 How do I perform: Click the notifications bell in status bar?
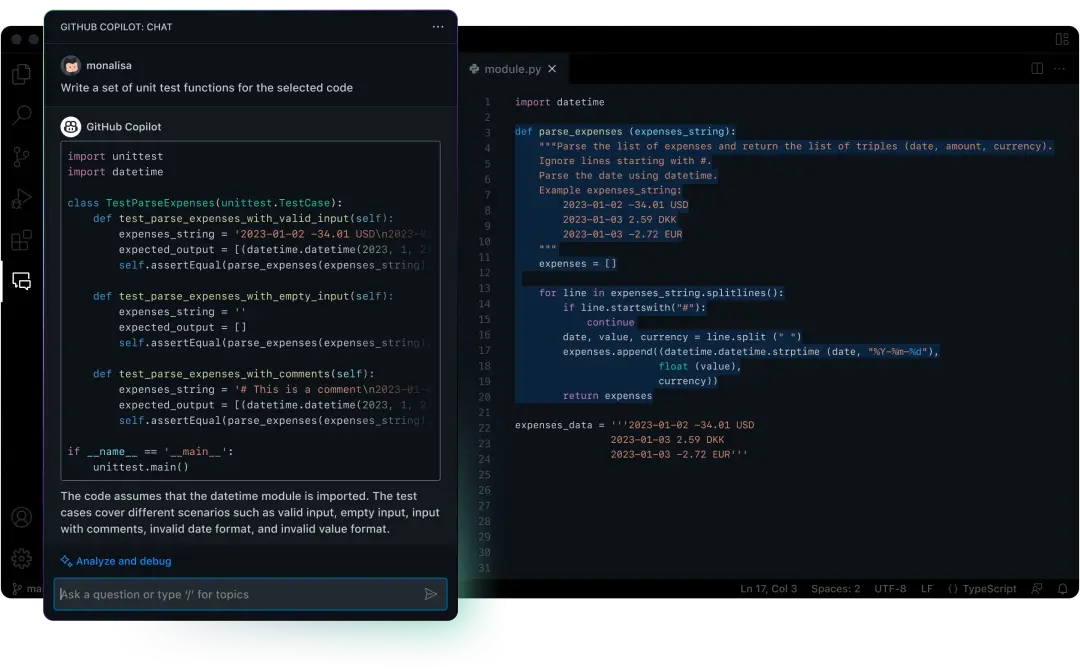click(x=1063, y=589)
